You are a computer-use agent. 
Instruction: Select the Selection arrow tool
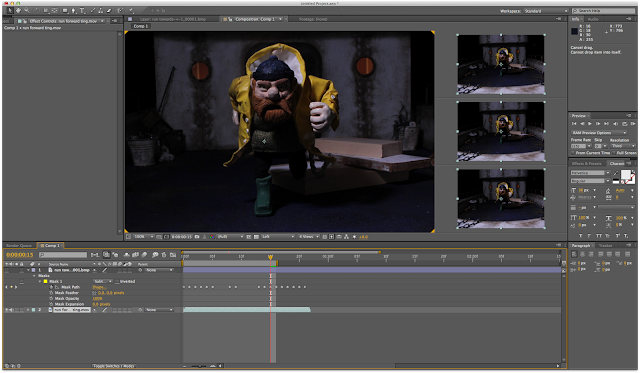point(10,11)
